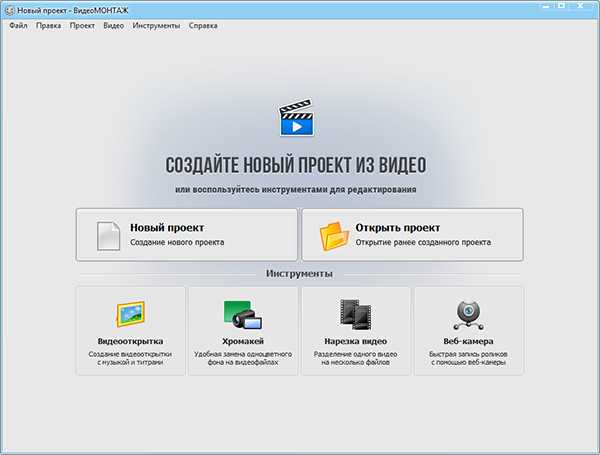Open the Видео menu
Image resolution: width=600 pixels, height=455 pixels.
(113, 26)
